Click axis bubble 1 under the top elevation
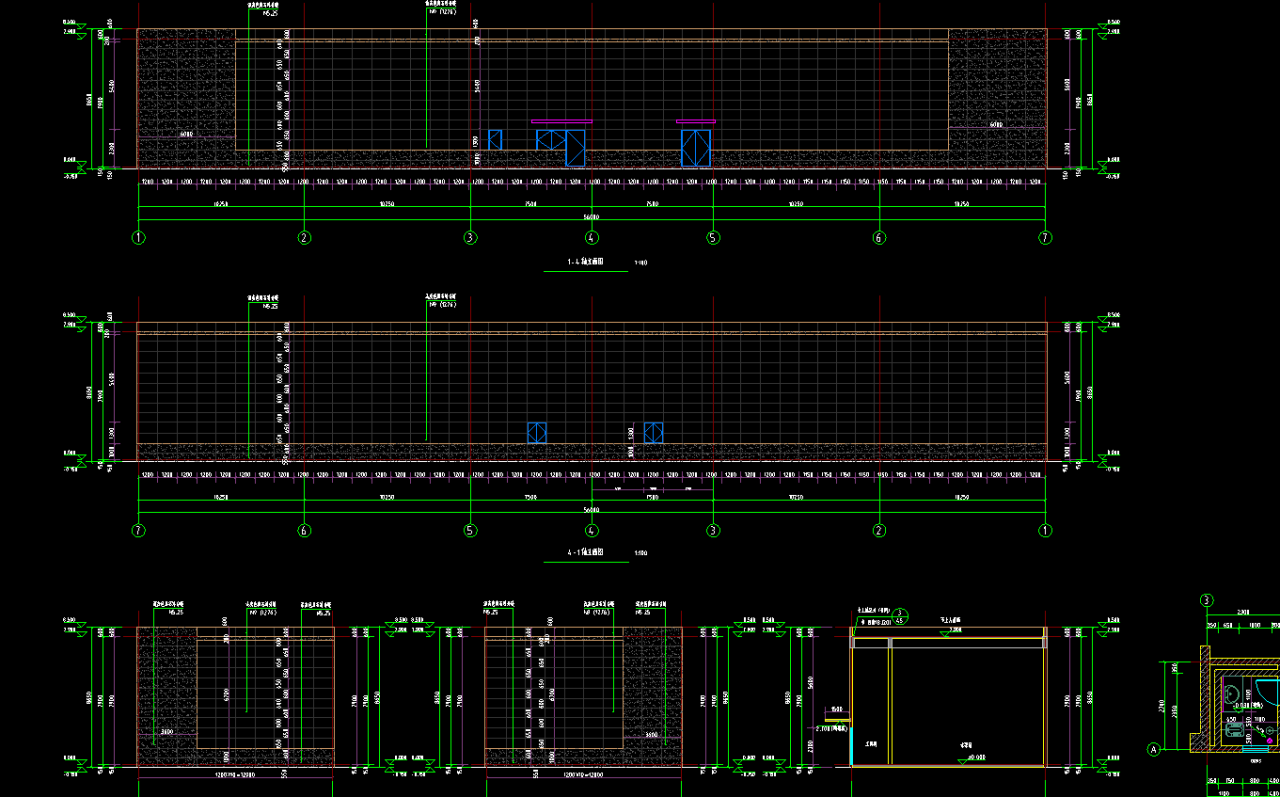This screenshot has height=797, width=1280. (139, 238)
